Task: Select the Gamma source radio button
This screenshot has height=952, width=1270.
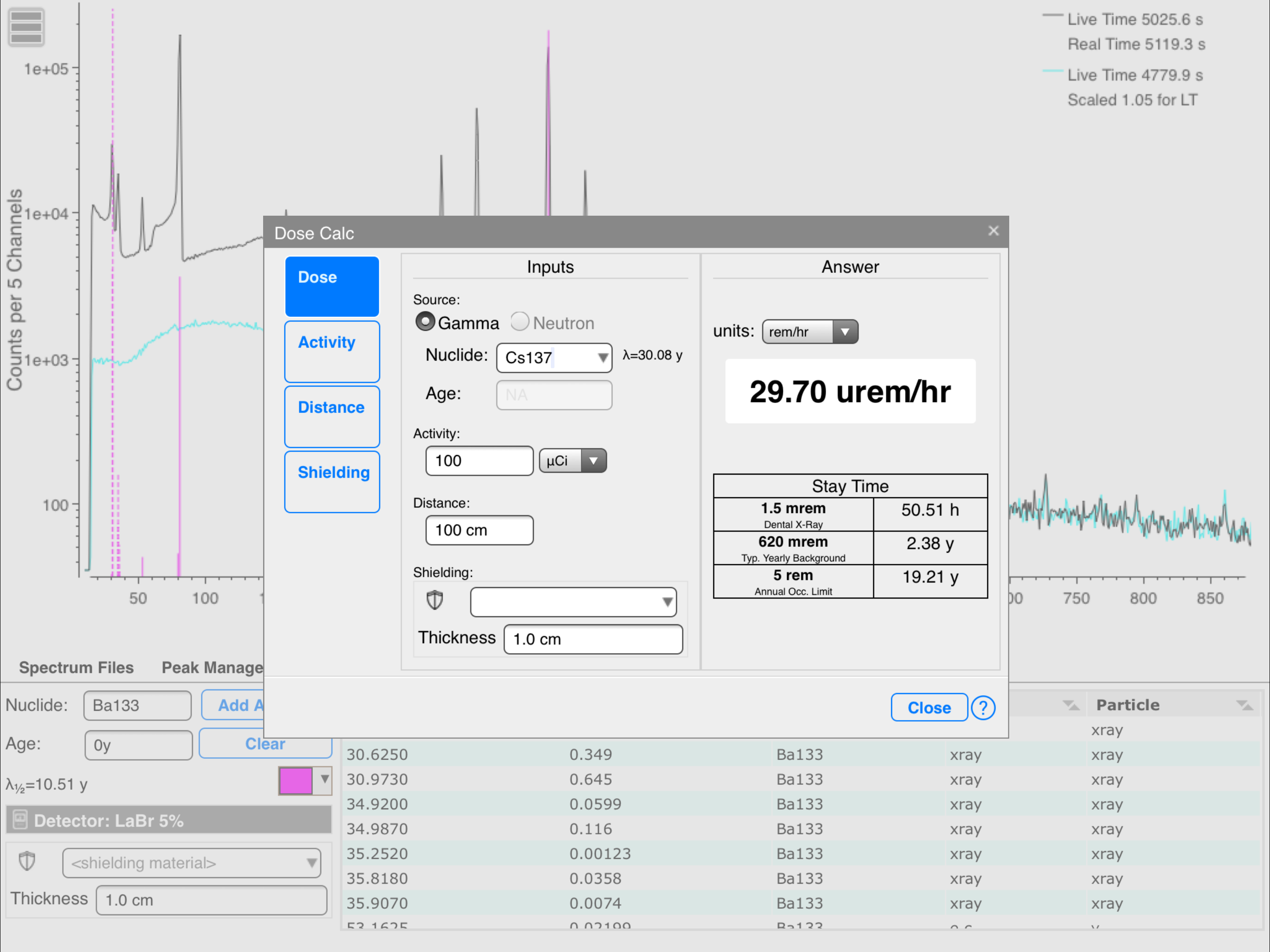Action: point(425,322)
